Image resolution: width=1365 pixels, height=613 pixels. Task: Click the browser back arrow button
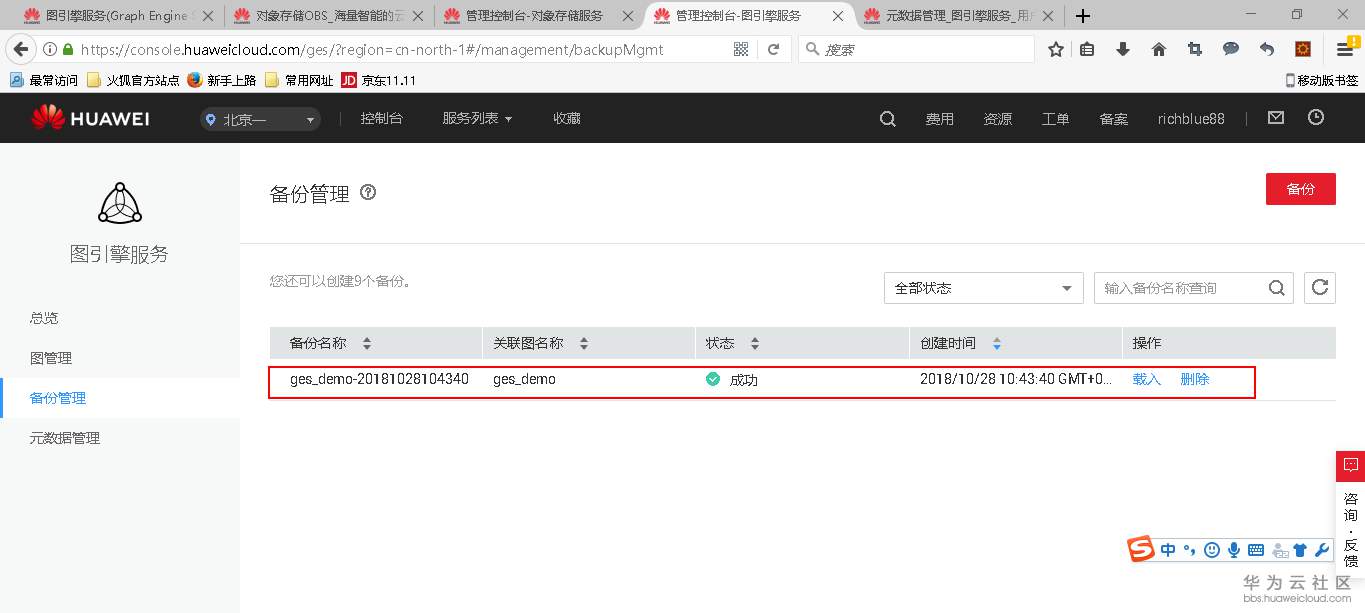click(20, 49)
